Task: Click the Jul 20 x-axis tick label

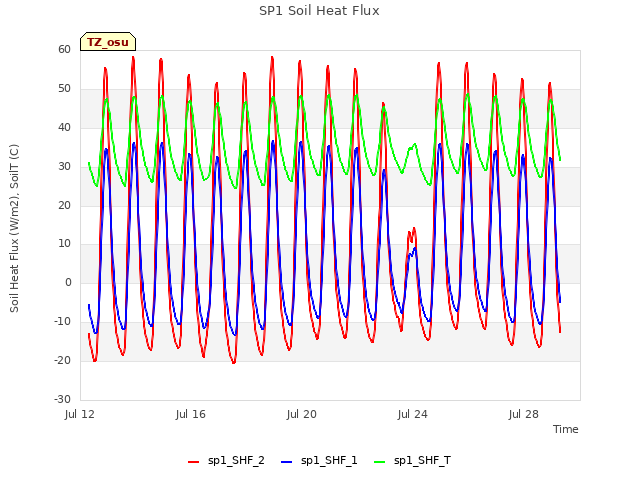Action: (302, 414)
